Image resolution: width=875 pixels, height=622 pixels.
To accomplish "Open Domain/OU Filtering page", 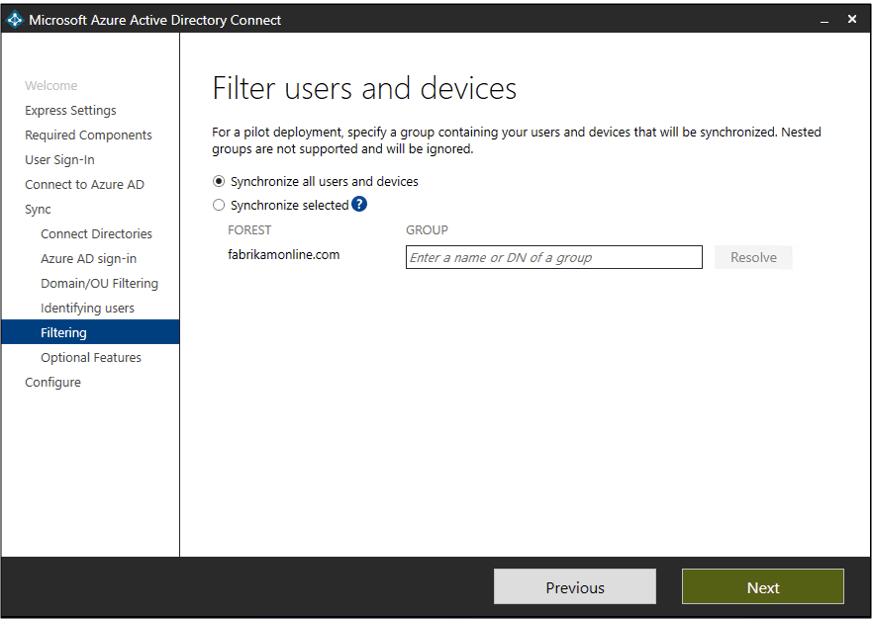I will (99, 284).
